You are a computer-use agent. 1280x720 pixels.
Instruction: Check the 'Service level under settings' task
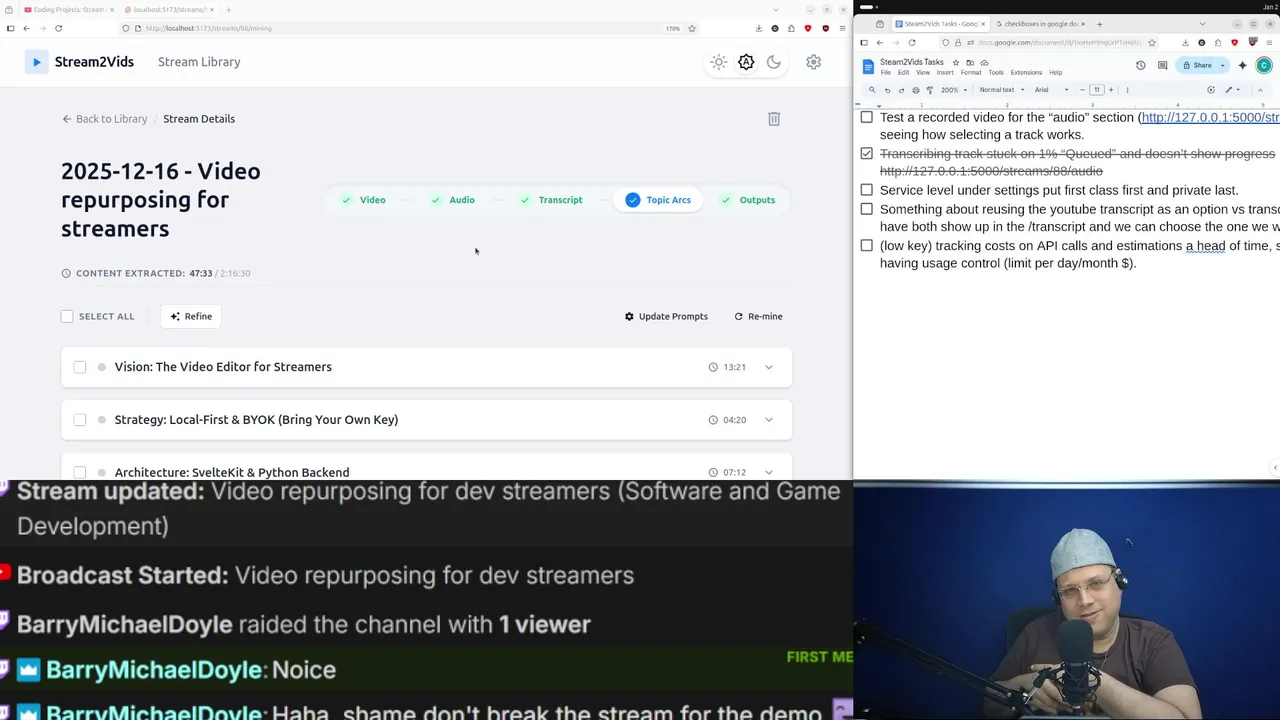pyautogui.click(x=867, y=190)
